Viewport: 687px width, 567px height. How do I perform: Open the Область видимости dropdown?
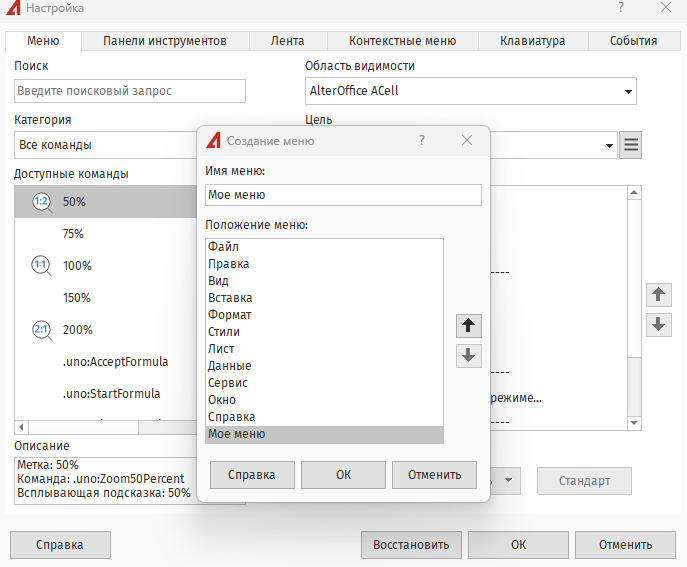click(x=627, y=92)
